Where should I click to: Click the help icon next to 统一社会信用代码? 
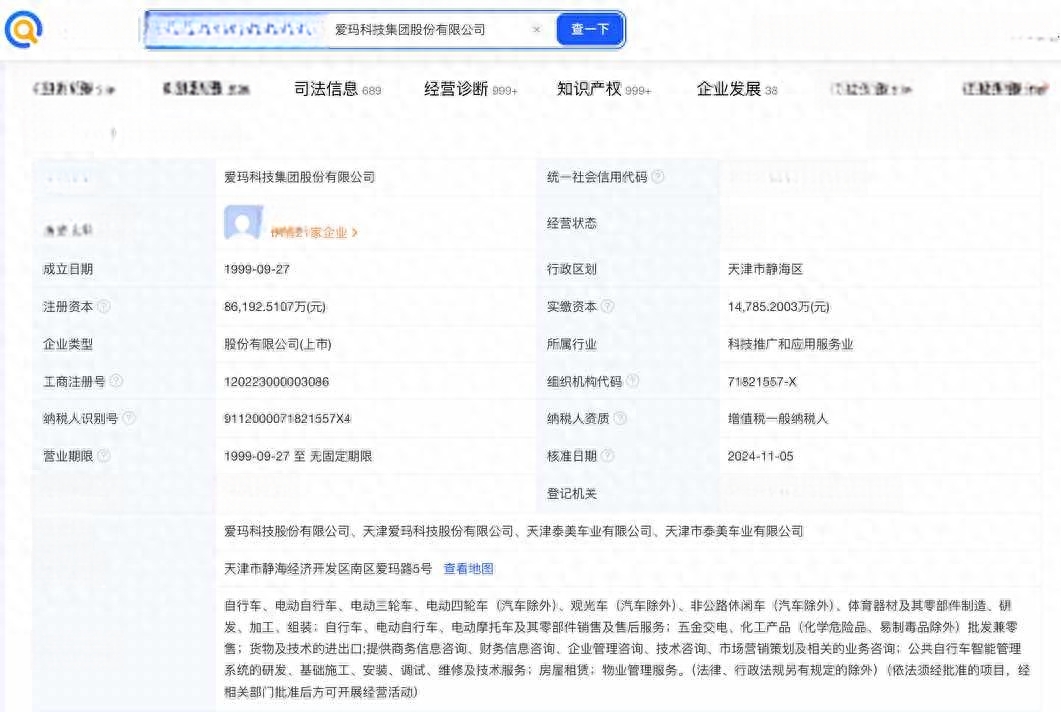tap(658, 177)
